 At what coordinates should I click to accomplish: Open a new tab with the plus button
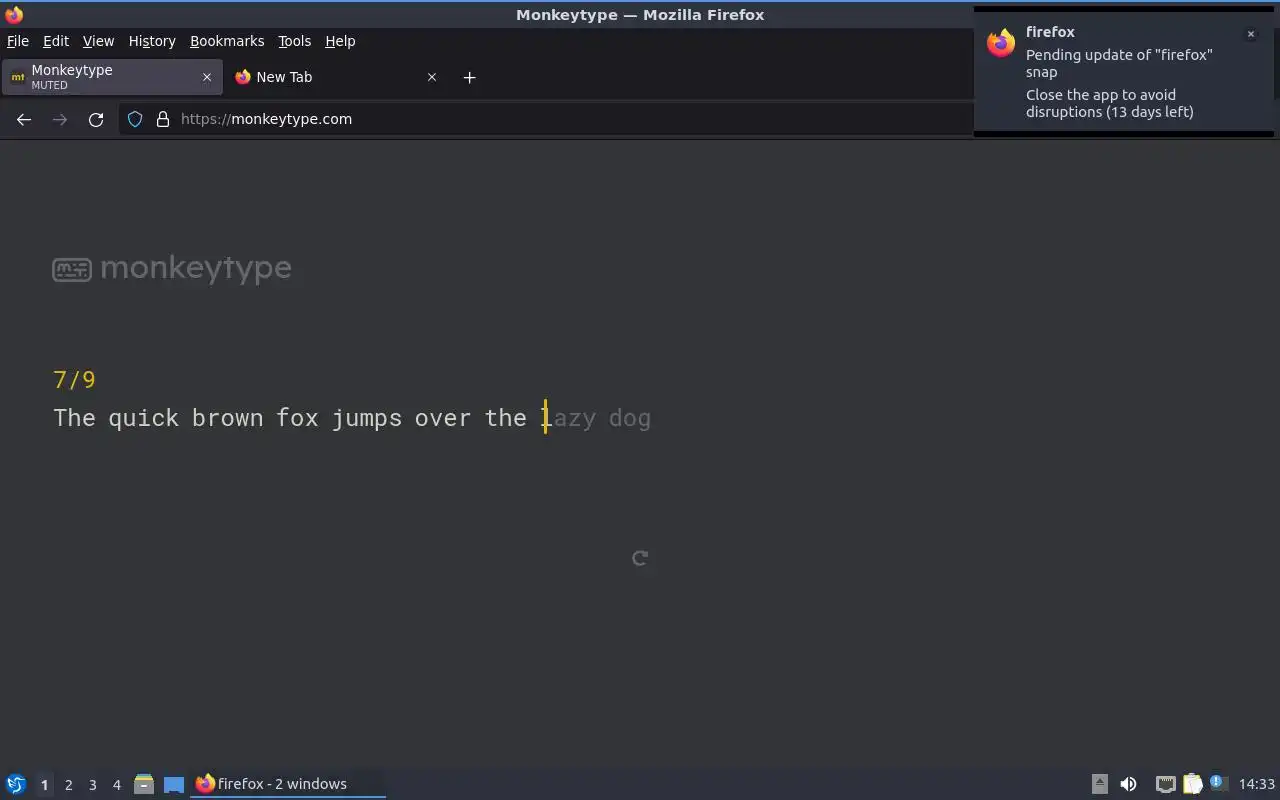(x=469, y=77)
